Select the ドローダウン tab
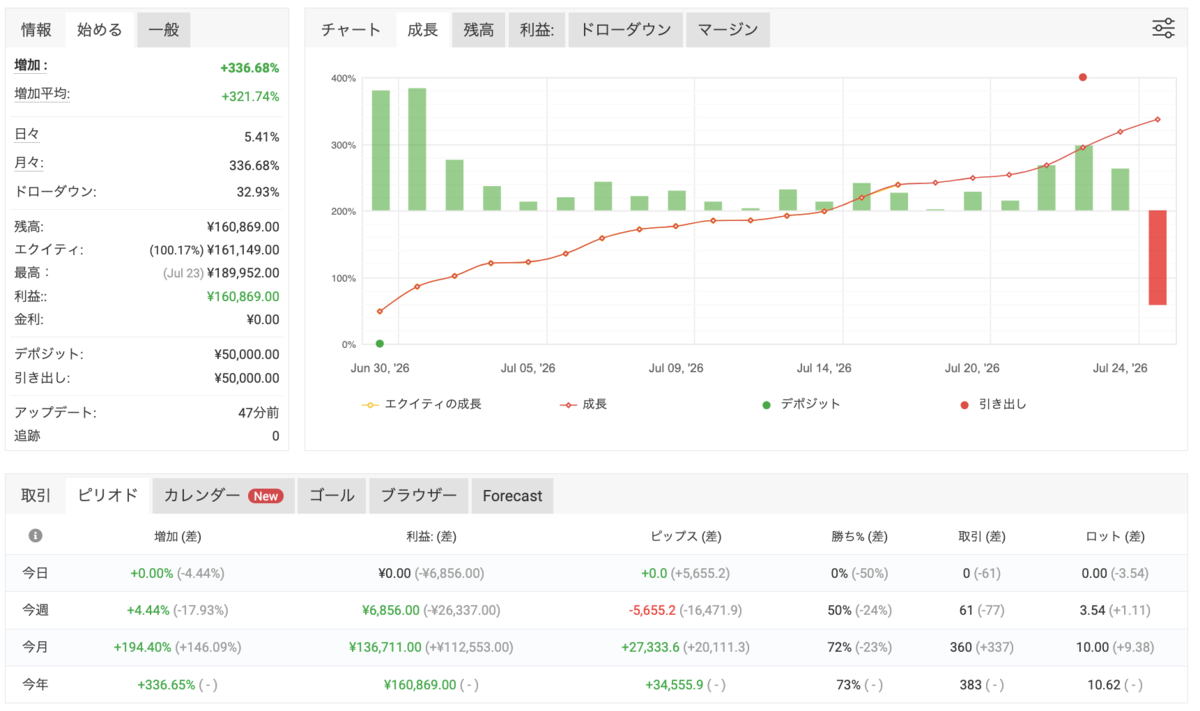The width and height of the screenshot is (1200, 711). (x=626, y=30)
